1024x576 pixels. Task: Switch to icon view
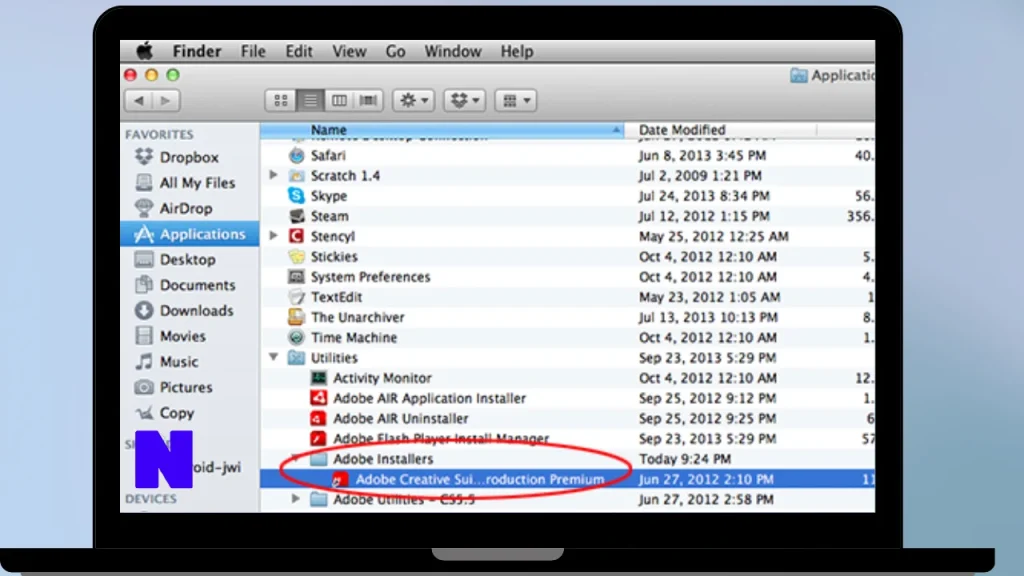[281, 101]
